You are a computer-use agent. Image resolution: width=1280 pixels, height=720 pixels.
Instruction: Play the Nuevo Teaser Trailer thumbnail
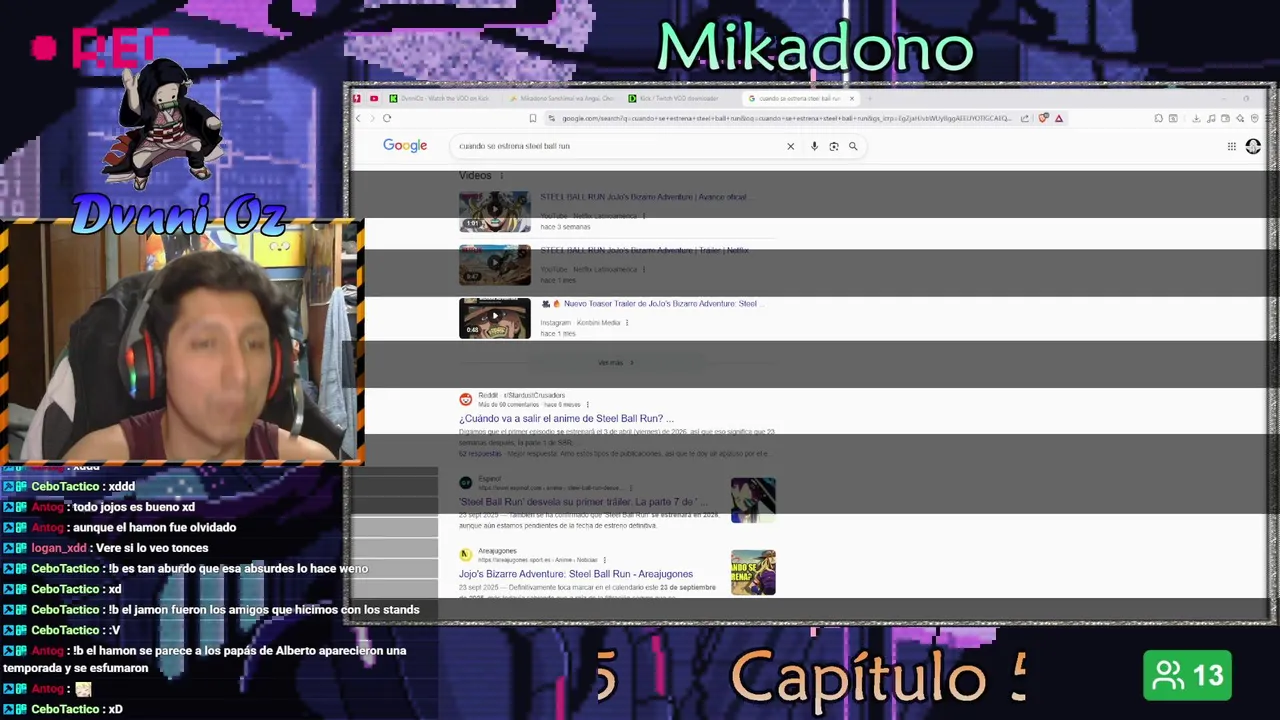point(495,318)
